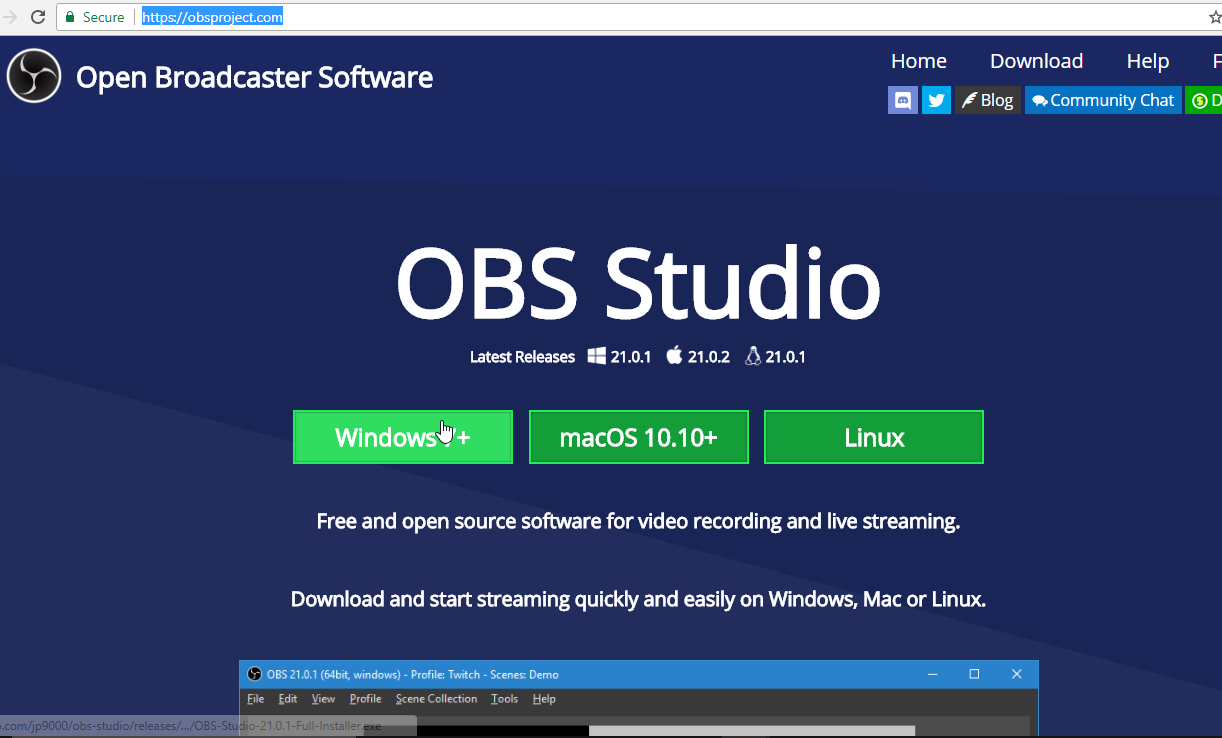Click the Apple logo beside 21.0.2
1222x738 pixels.
point(674,355)
